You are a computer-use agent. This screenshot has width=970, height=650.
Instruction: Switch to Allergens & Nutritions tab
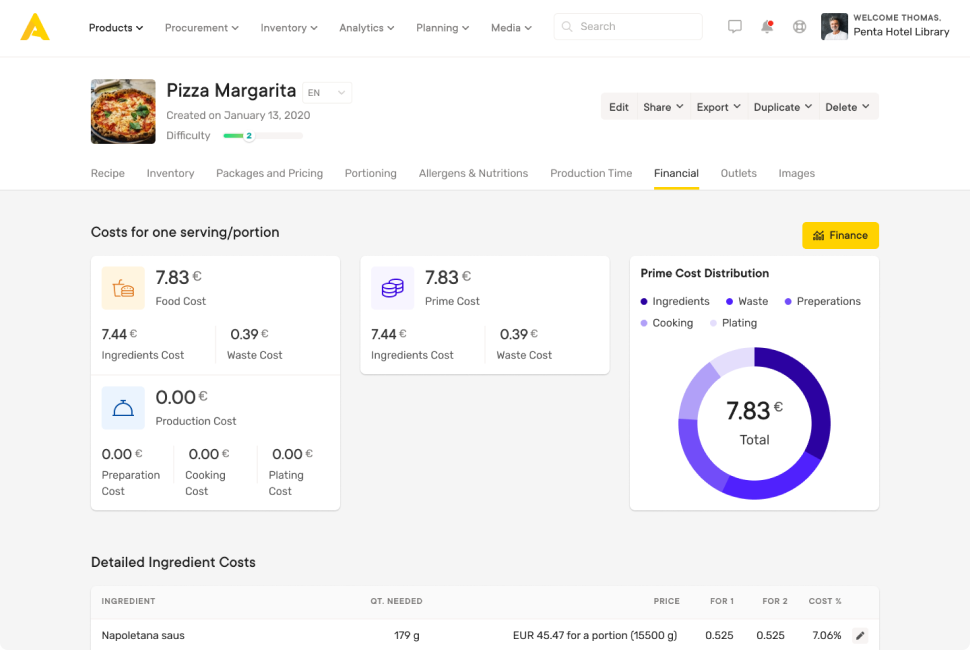pos(473,173)
